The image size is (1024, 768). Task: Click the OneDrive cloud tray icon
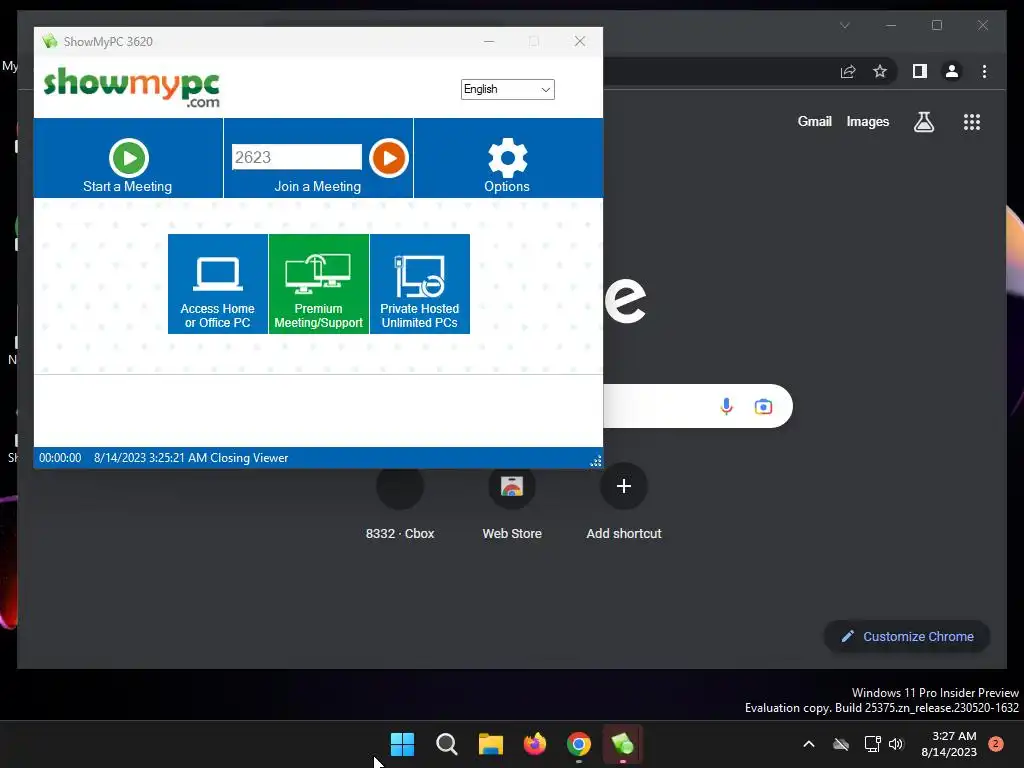[841, 744]
